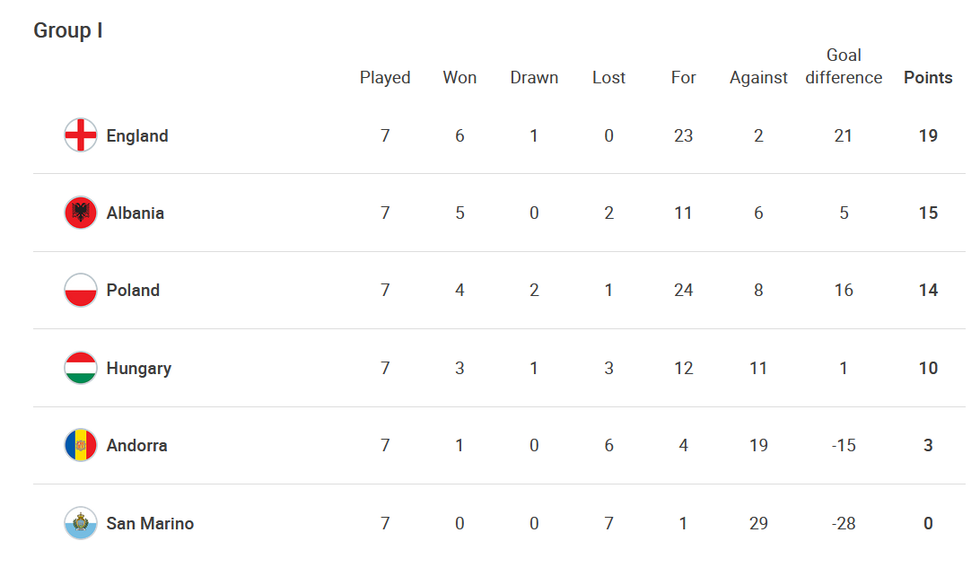Click the Group I heading
Image resolution: width=980 pixels, height=575 pixels.
coord(68,30)
